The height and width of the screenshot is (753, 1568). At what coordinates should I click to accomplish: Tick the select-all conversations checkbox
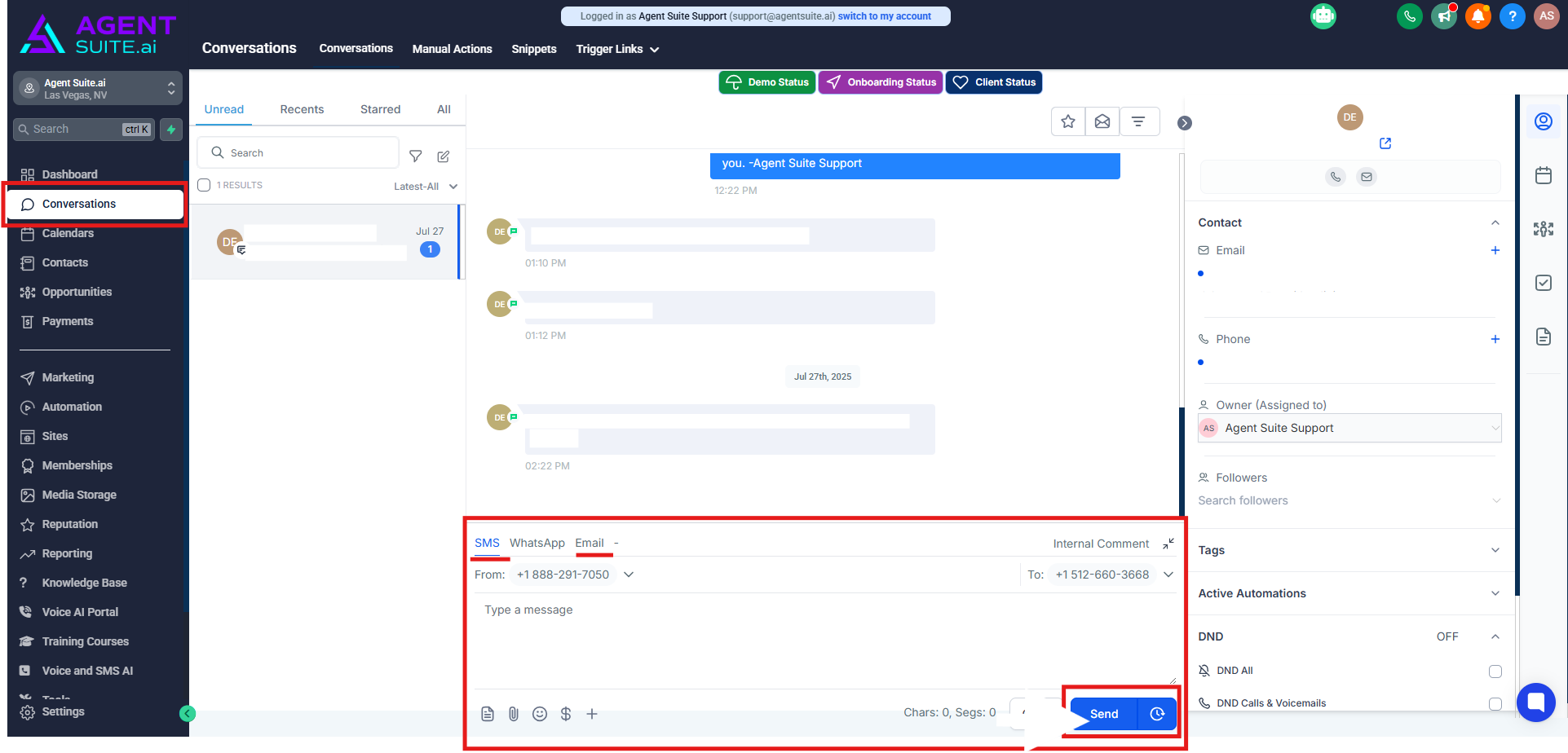[205, 186]
